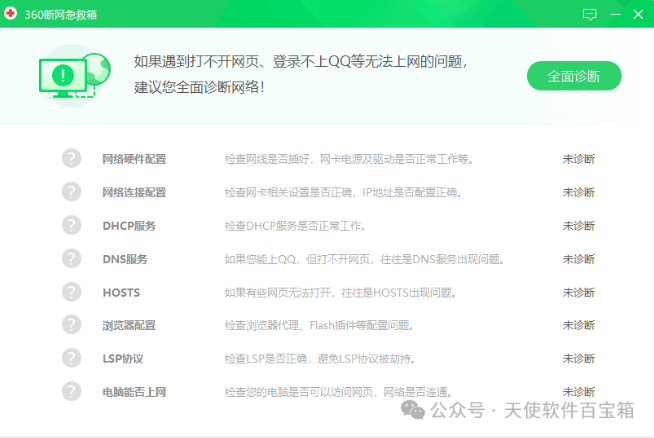The image size is (654, 438).
Task: Click description 检查DHCP服务是否正常工作 text
Action: (x=295, y=226)
